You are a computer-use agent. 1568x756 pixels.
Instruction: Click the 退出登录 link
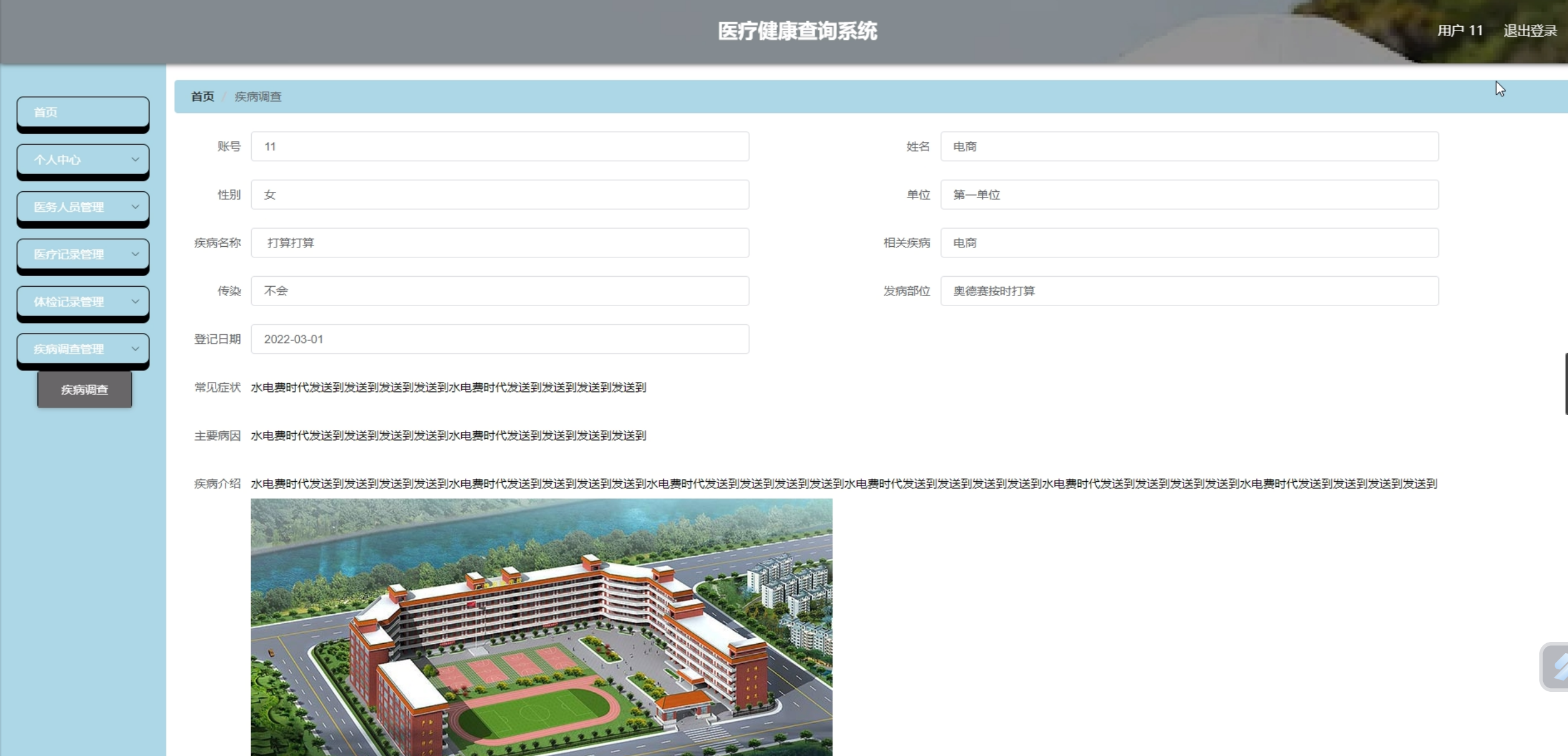(x=1529, y=31)
